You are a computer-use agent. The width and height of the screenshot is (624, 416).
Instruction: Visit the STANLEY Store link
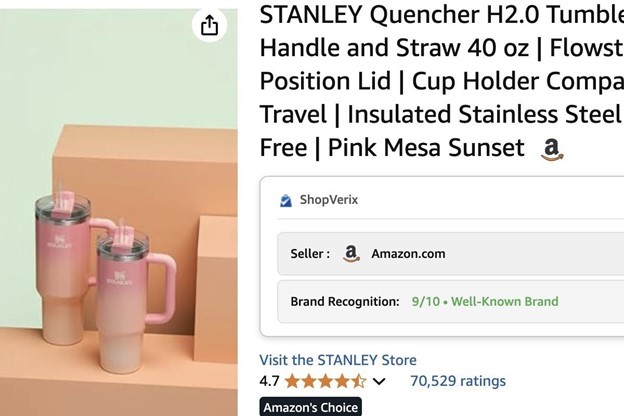pyautogui.click(x=338, y=360)
